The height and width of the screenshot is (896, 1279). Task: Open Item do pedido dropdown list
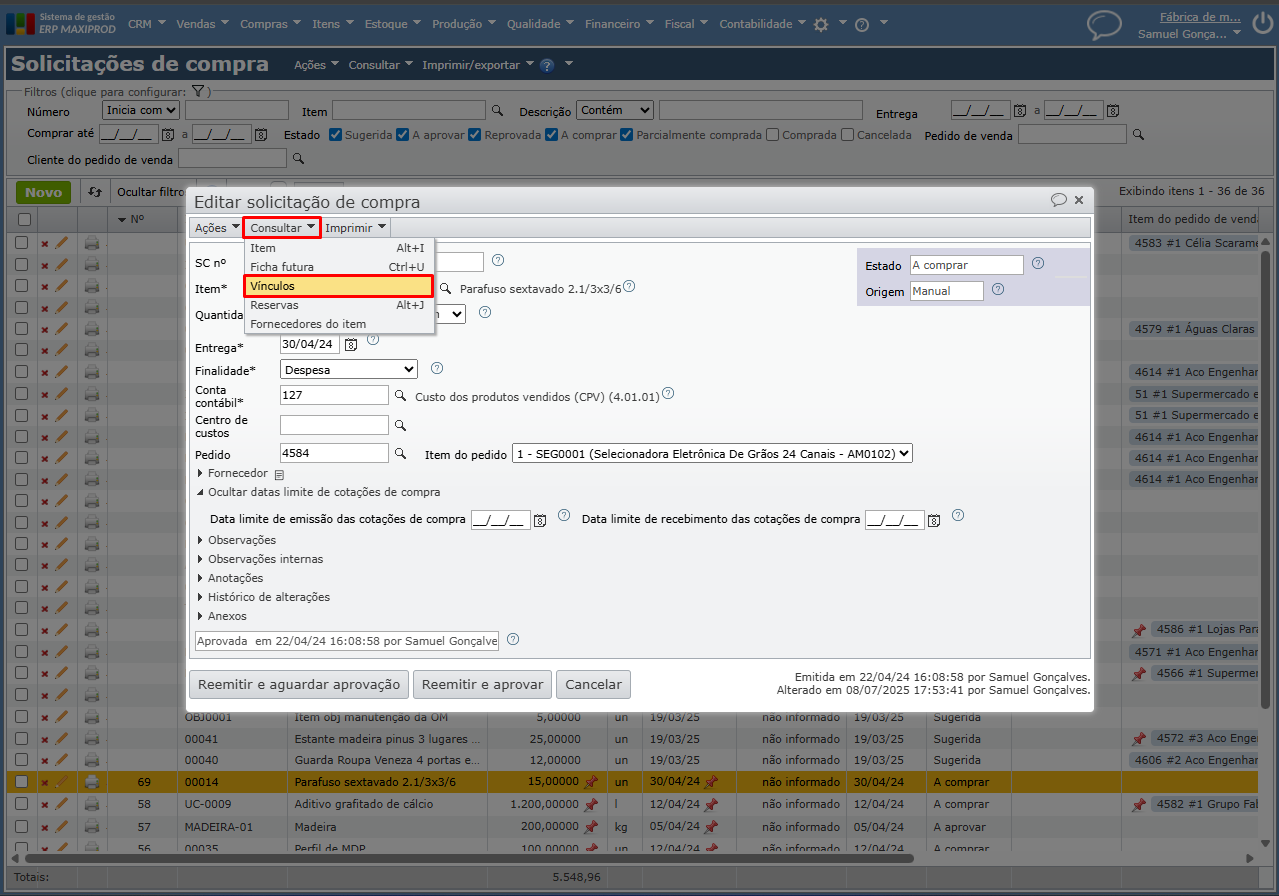click(x=712, y=454)
